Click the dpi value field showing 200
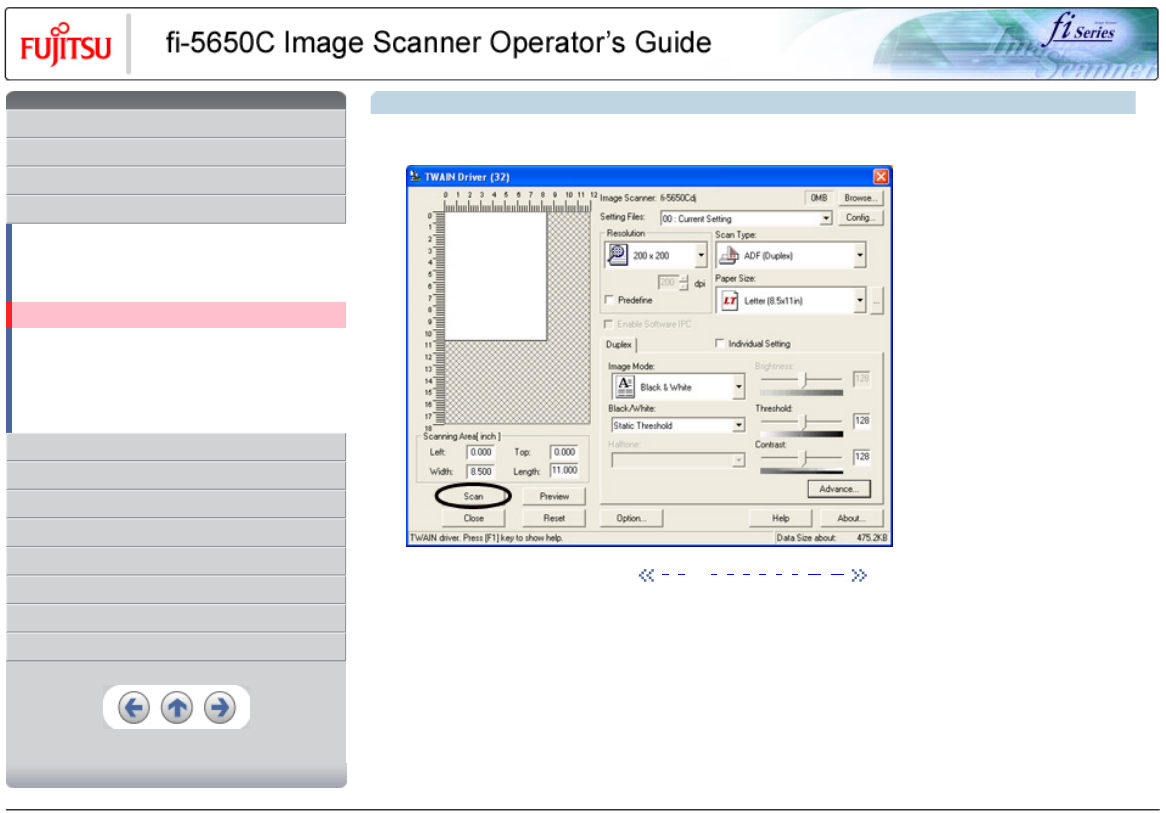Image resolution: width=1166 pixels, height=813 pixels. pyautogui.click(x=668, y=283)
